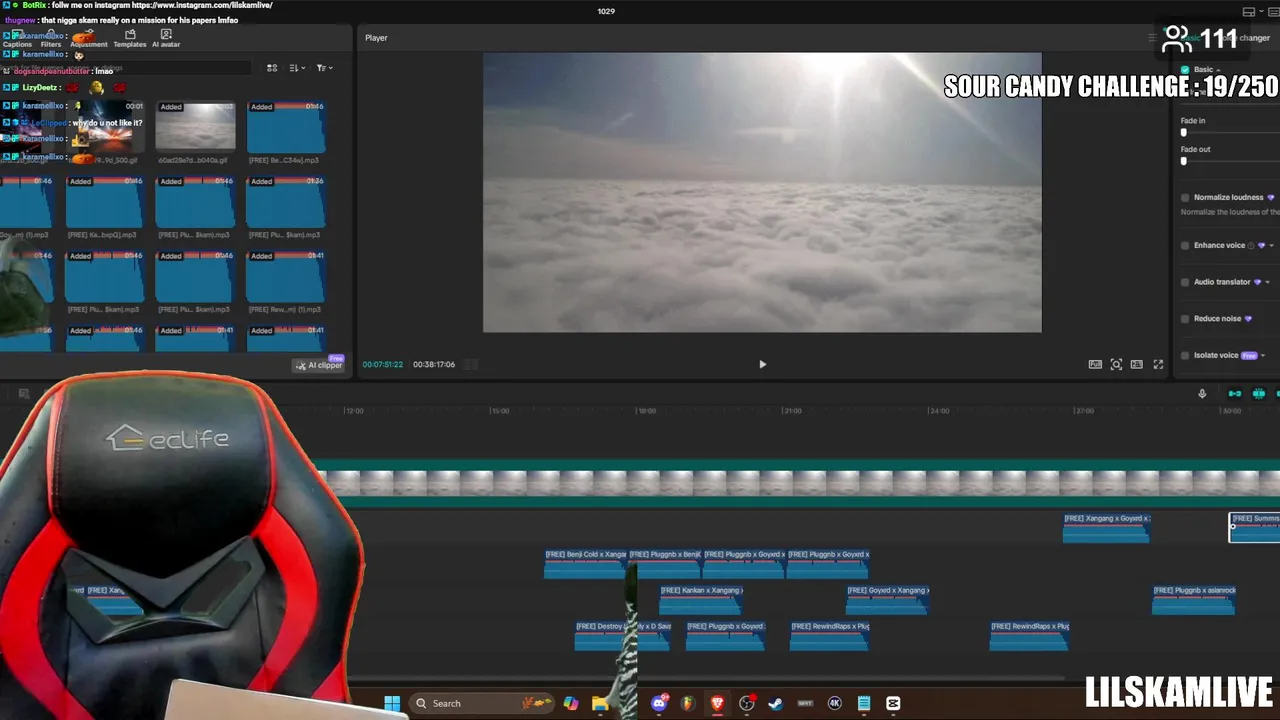Play the preview in the Player
Screen dimensions: 1280x720
pyautogui.click(x=762, y=364)
